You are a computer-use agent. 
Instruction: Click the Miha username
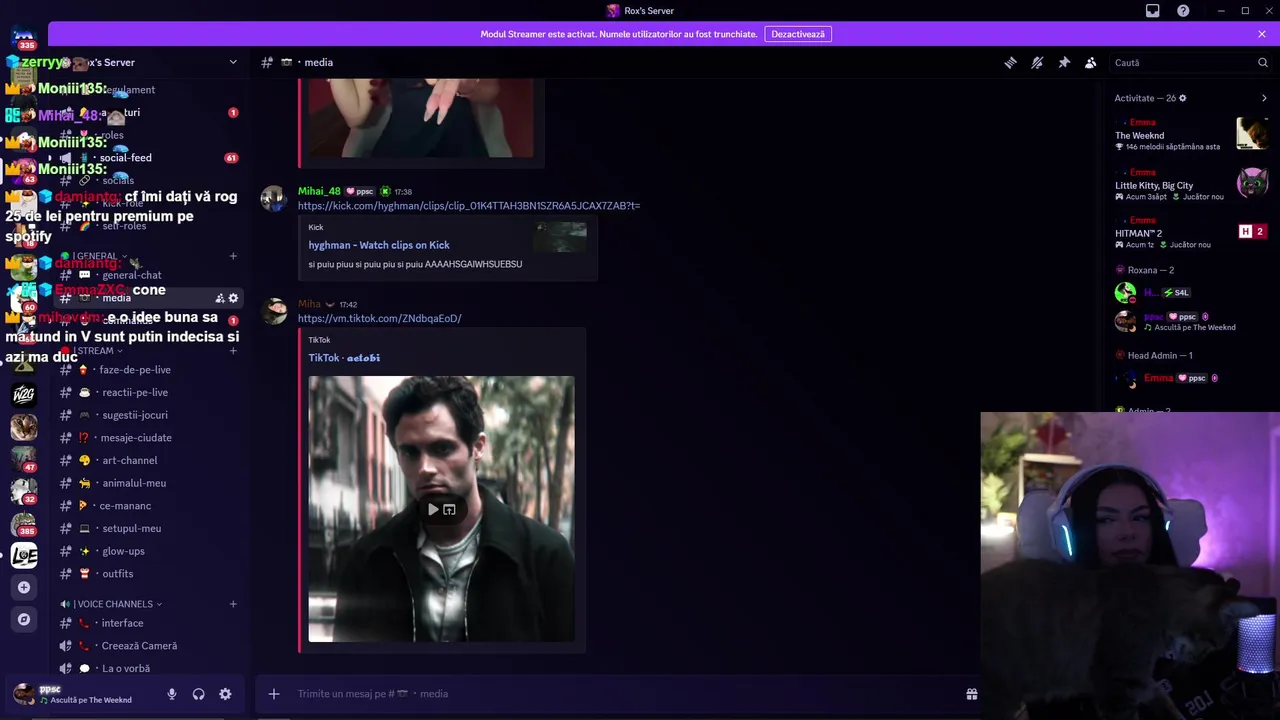[309, 304]
